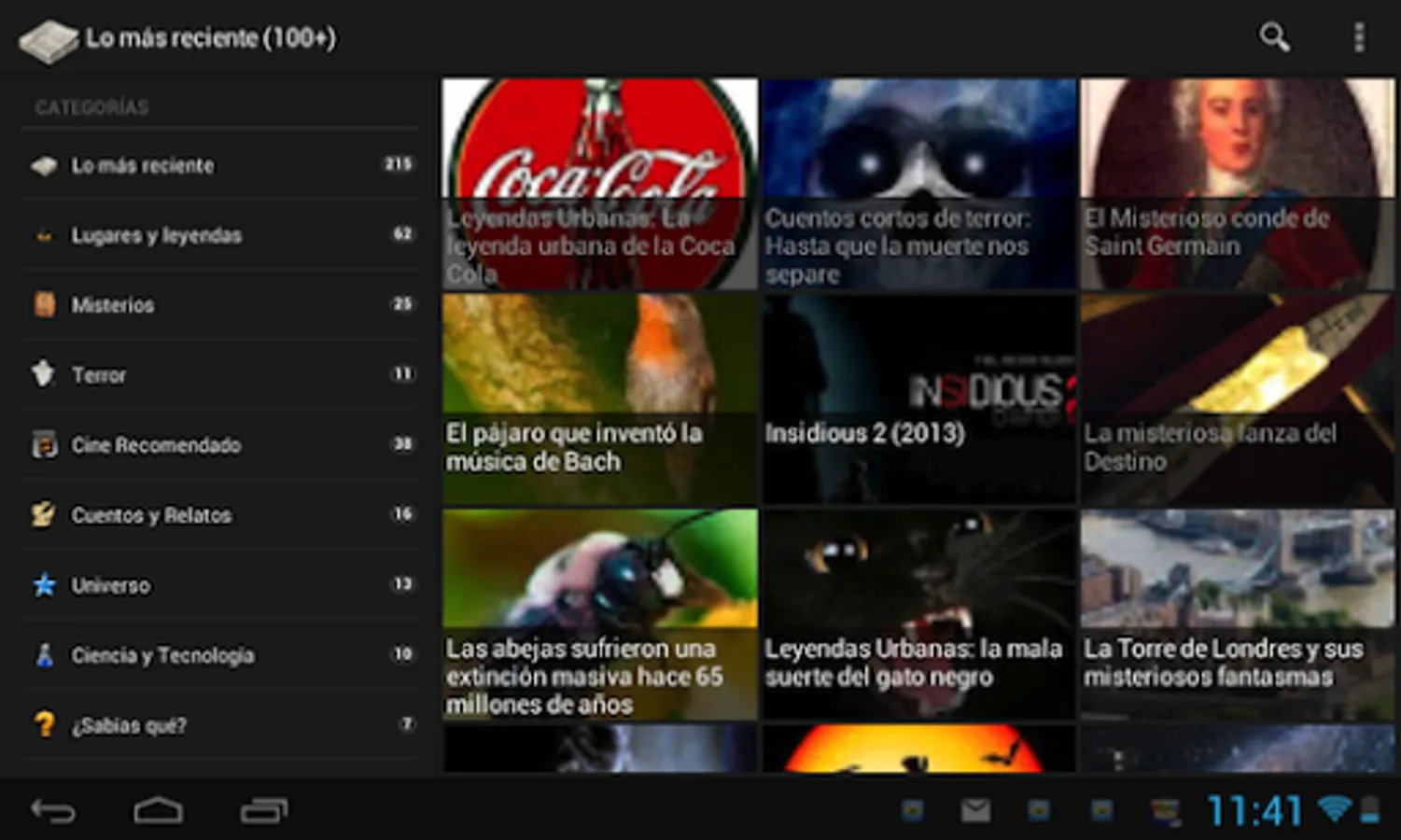Open the mail notification icon
1401x840 pixels.
click(975, 810)
